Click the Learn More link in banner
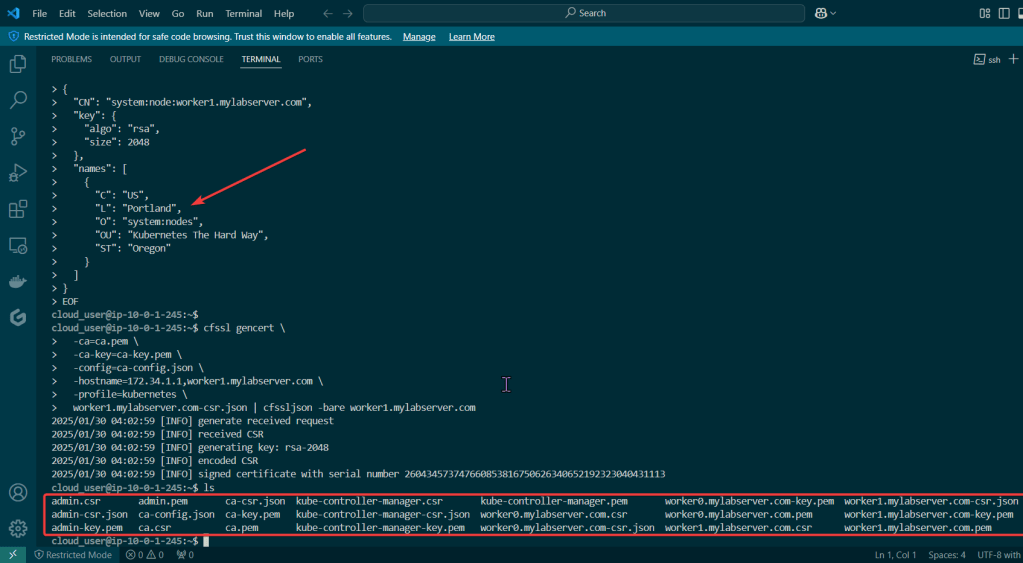 coord(471,36)
